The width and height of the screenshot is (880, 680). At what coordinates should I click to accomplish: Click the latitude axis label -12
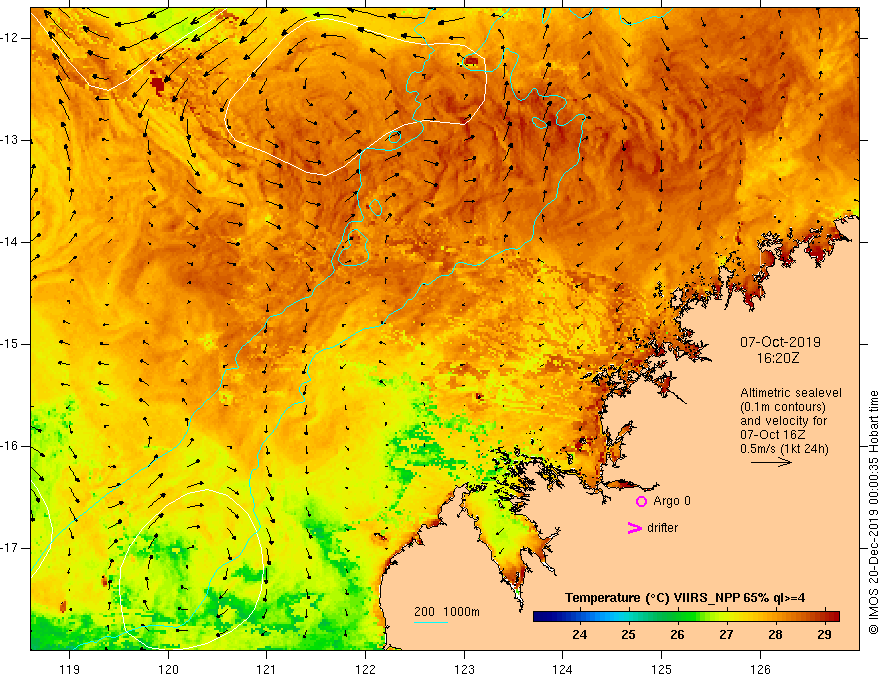(x=10, y=38)
